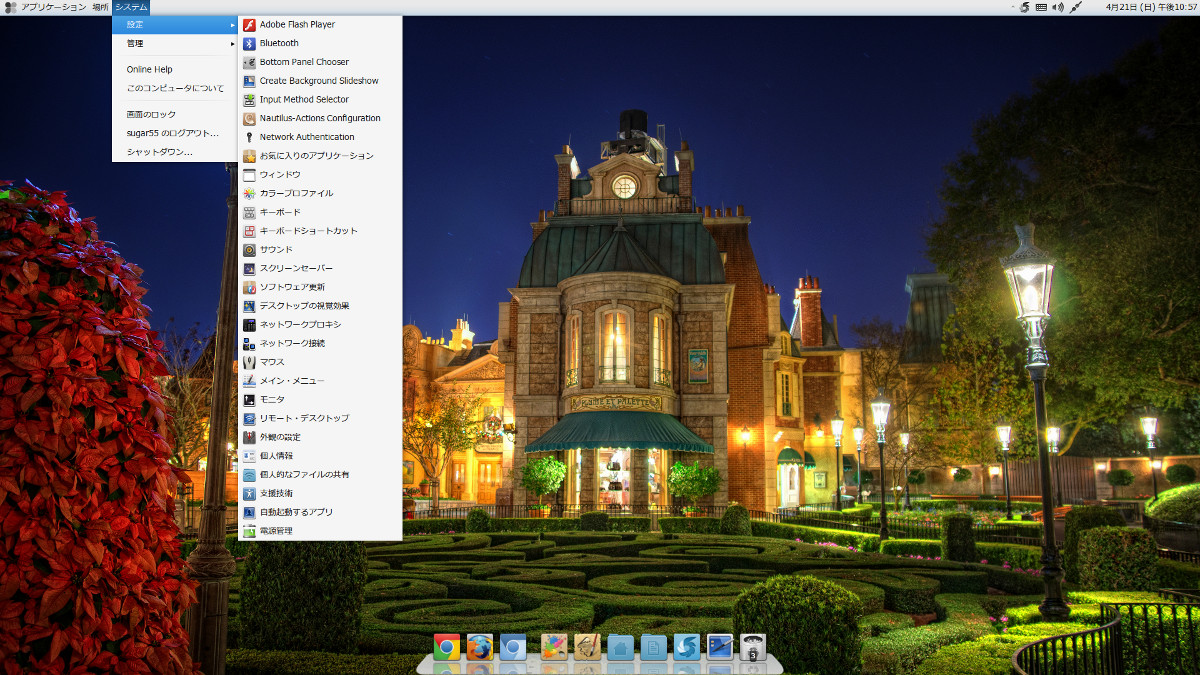Image resolution: width=1200 pixels, height=675 pixels.
Task: Open Adobe Flash Player settings
Action: pyautogui.click(x=320, y=24)
